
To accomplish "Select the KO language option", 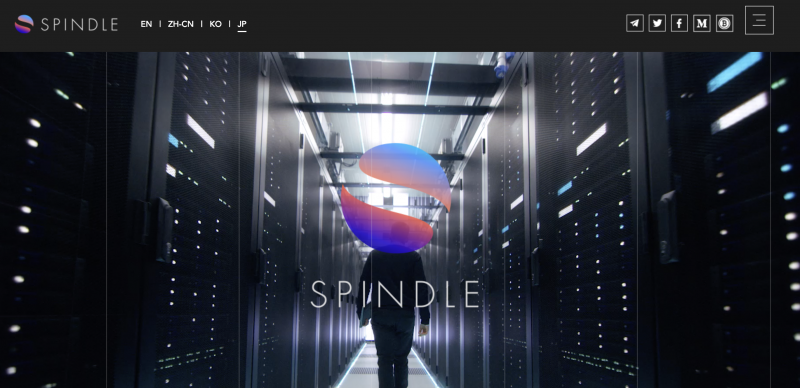I will click(215, 24).
